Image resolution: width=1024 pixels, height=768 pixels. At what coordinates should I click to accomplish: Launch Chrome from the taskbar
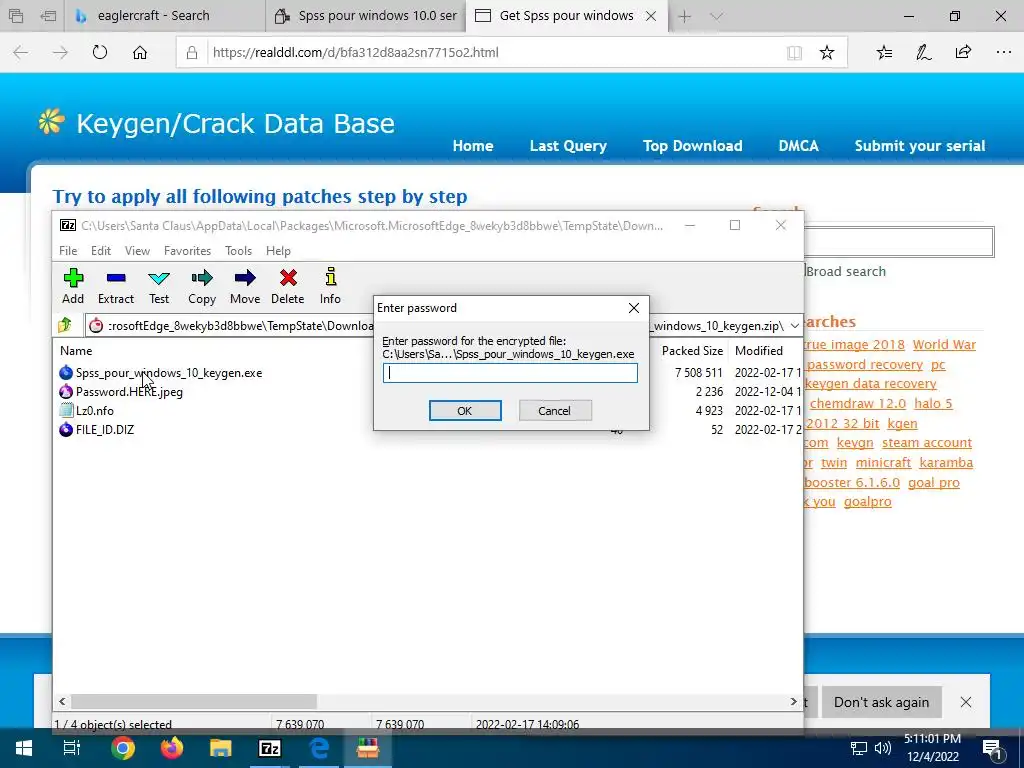click(x=122, y=748)
